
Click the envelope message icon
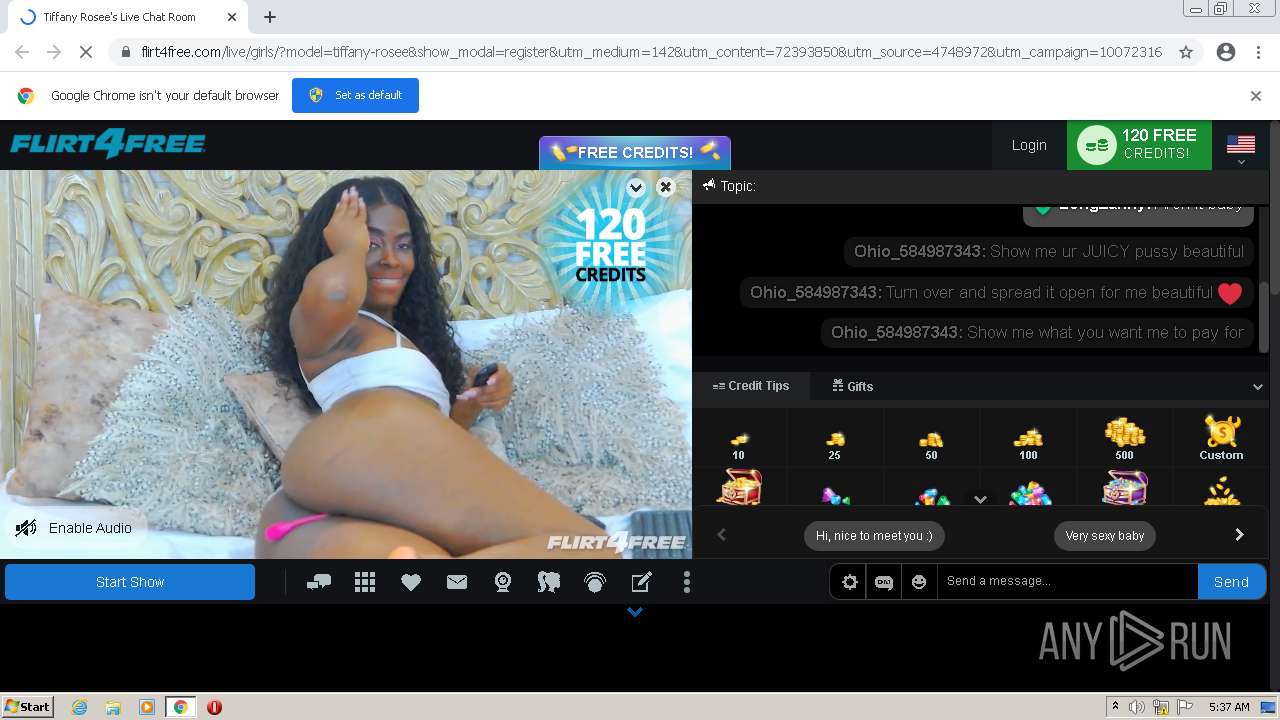457,582
